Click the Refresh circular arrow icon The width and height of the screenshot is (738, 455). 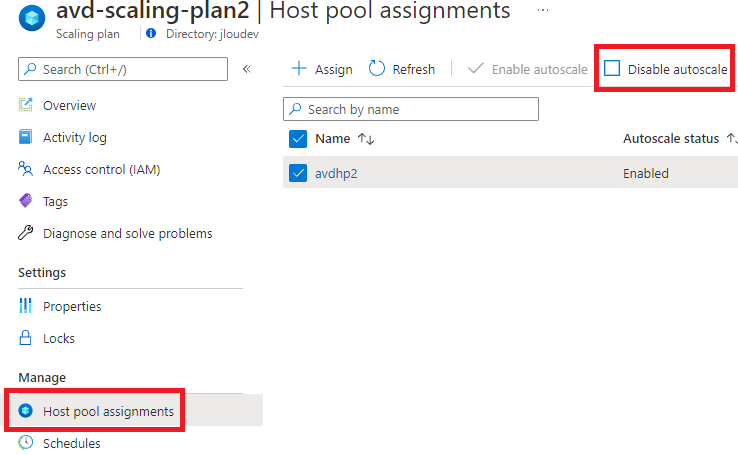click(377, 69)
